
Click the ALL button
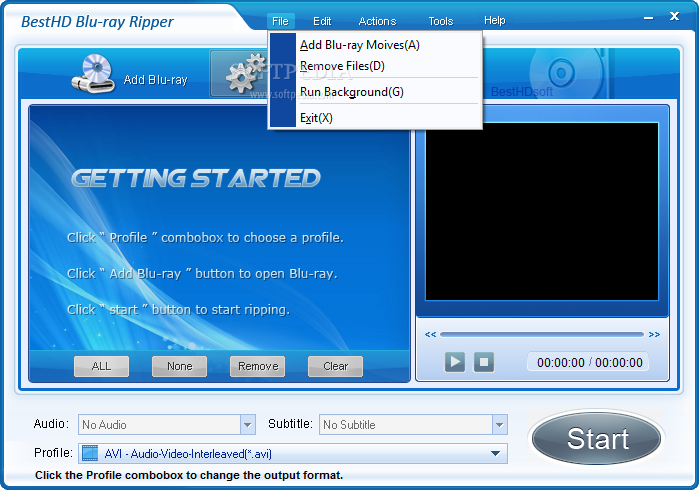pyautogui.click(x=102, y=366)
